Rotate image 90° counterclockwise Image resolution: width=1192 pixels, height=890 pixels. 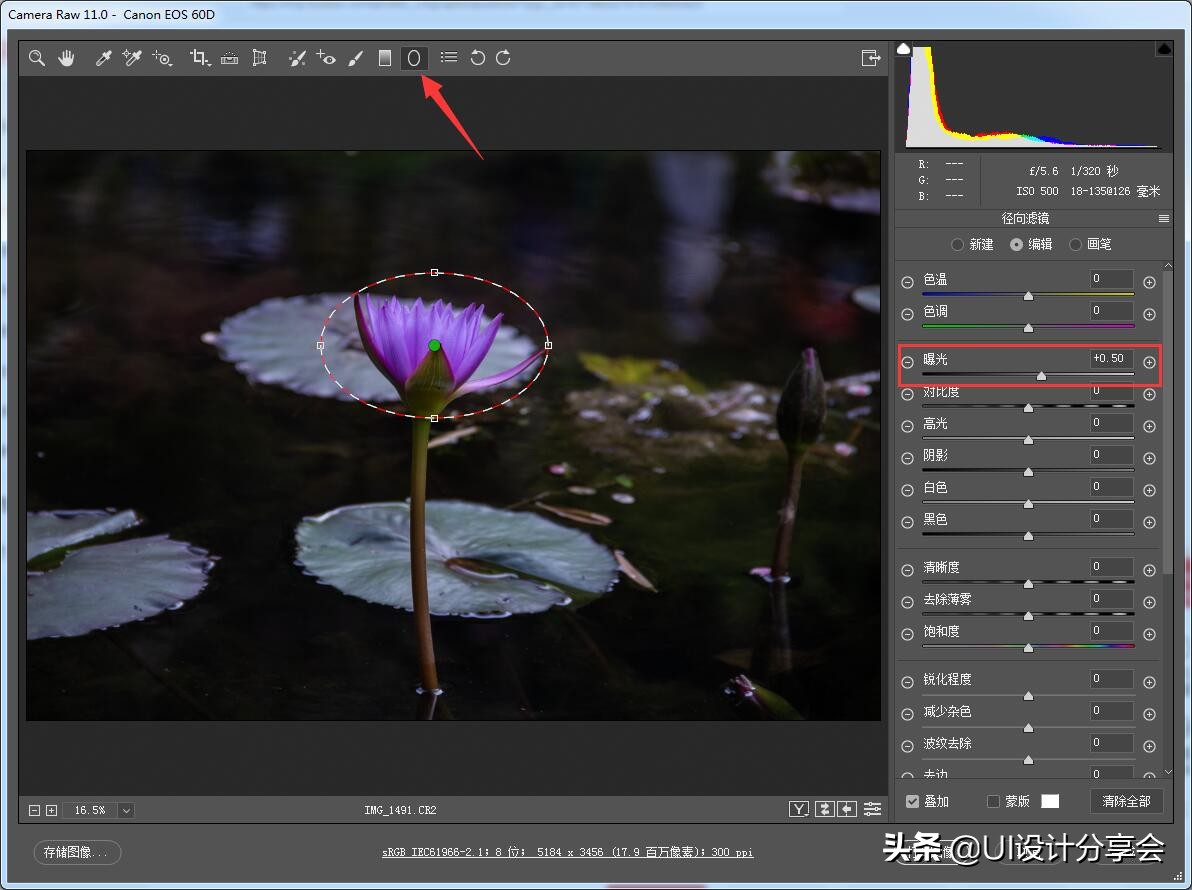pos(478,58)
